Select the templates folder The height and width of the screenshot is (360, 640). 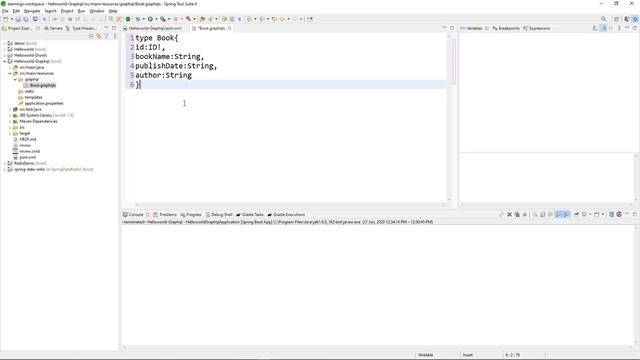(33, 97)
